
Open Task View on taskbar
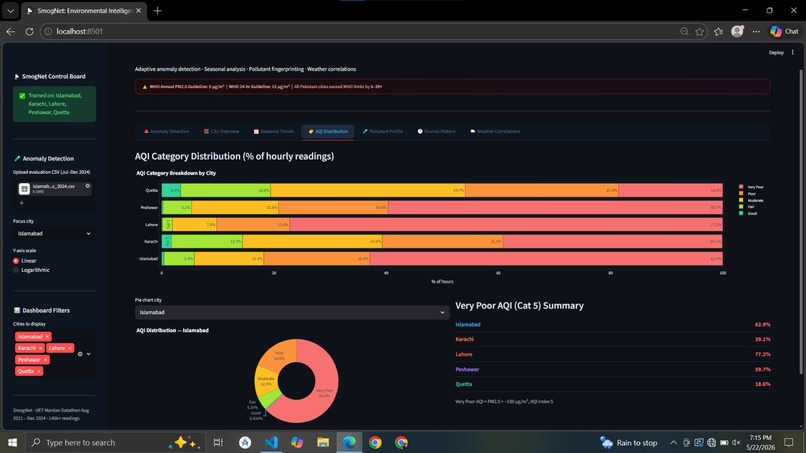click(218, 442)
